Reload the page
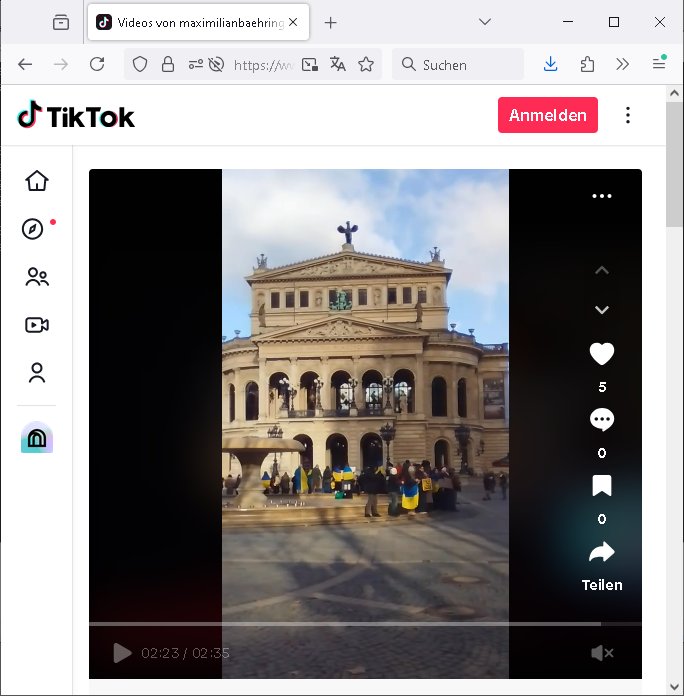 (97, 64)
